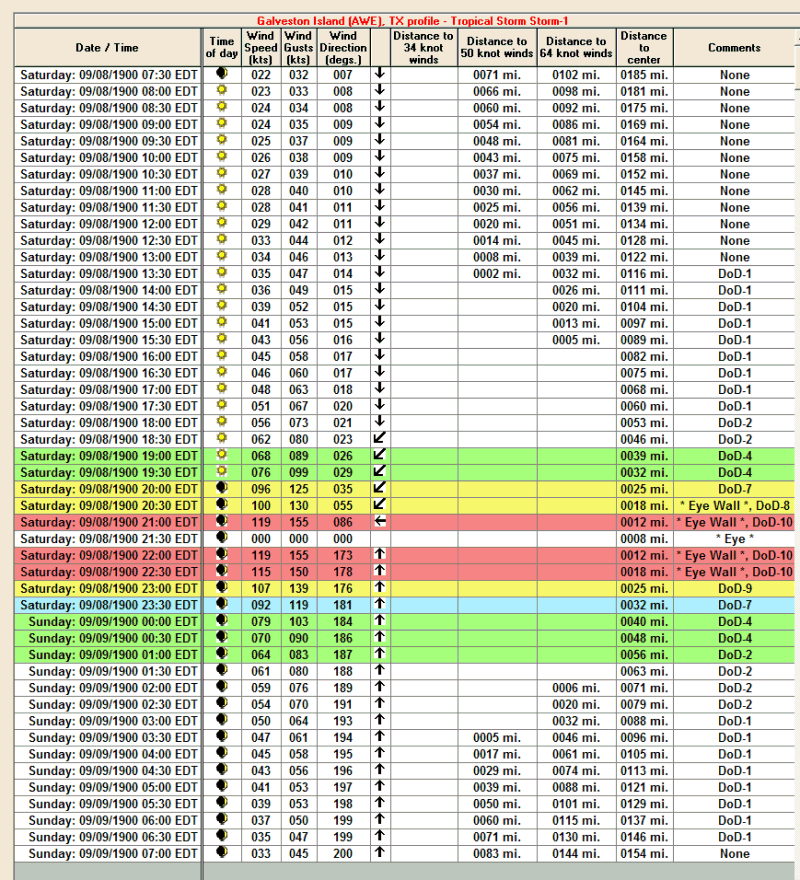Screen dimensions: 800x880
Task: Click diagonal arrow in Saturday 18:30 EDT row
Action: coord(380,438)
